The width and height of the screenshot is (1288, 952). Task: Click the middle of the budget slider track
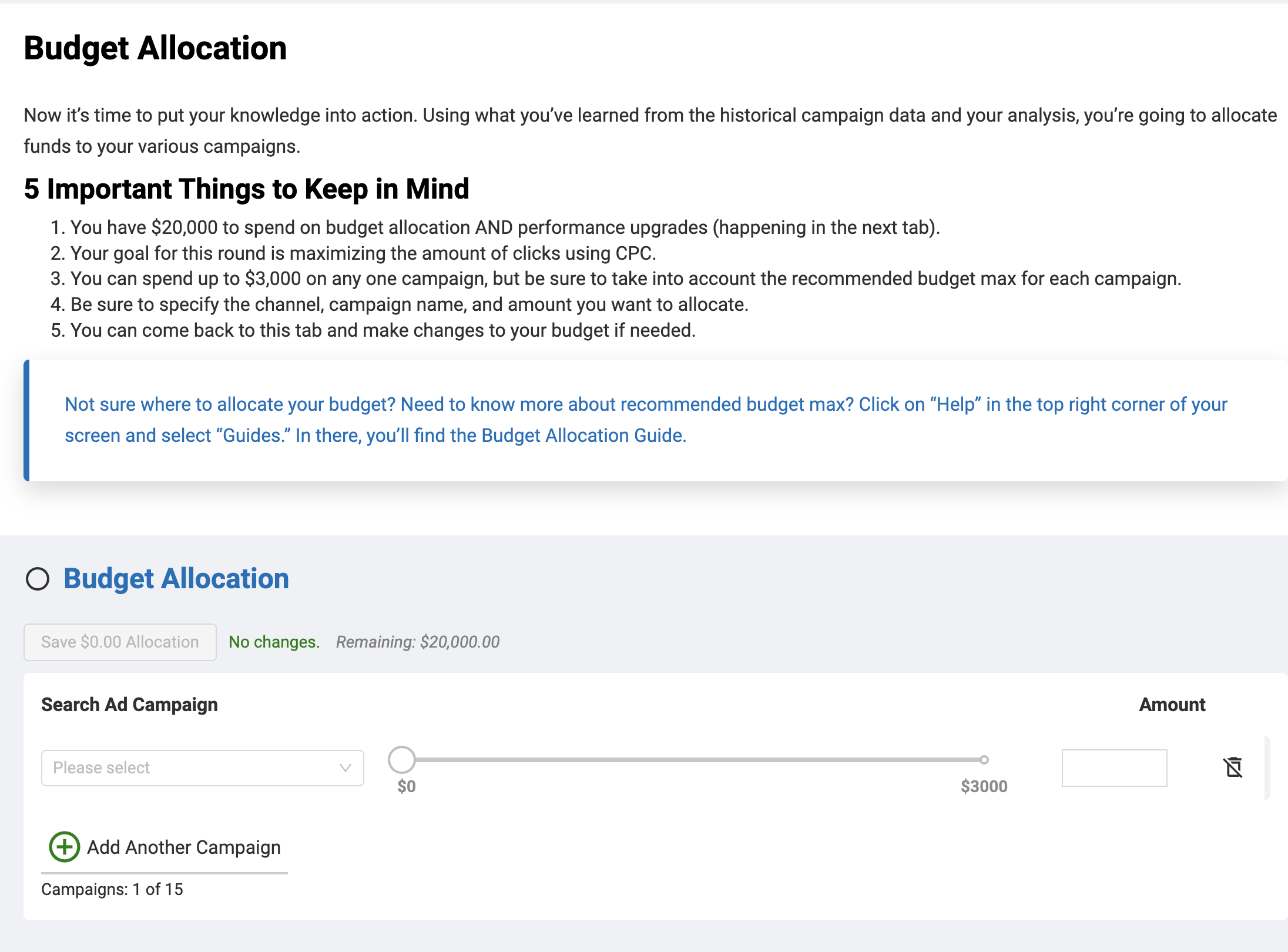pos(693,760)
